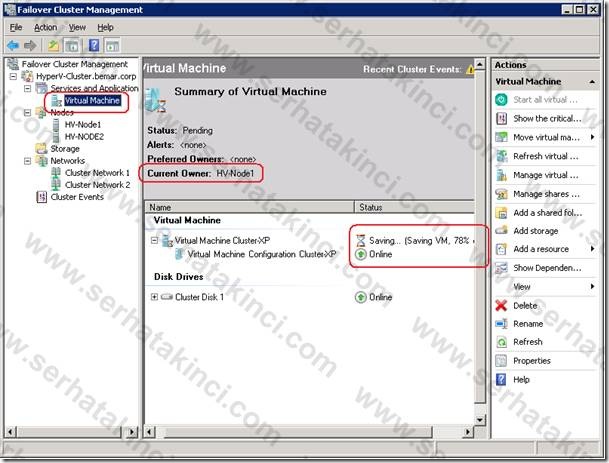Screen dimensions: 609x463
Task: Select Failover Cluster Management root node
Action: tap(74, 64)
